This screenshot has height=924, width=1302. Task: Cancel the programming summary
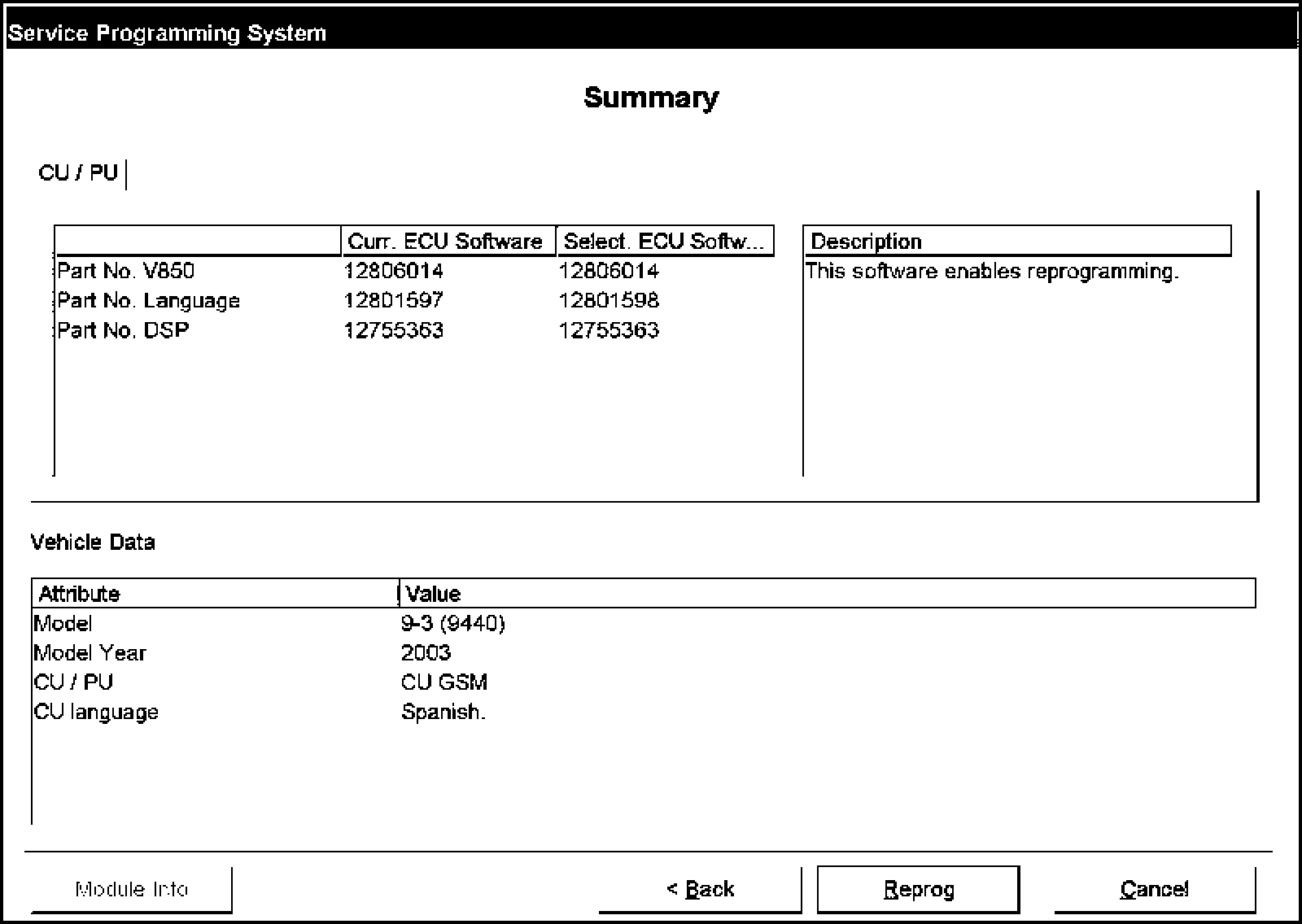[1155, 889]
